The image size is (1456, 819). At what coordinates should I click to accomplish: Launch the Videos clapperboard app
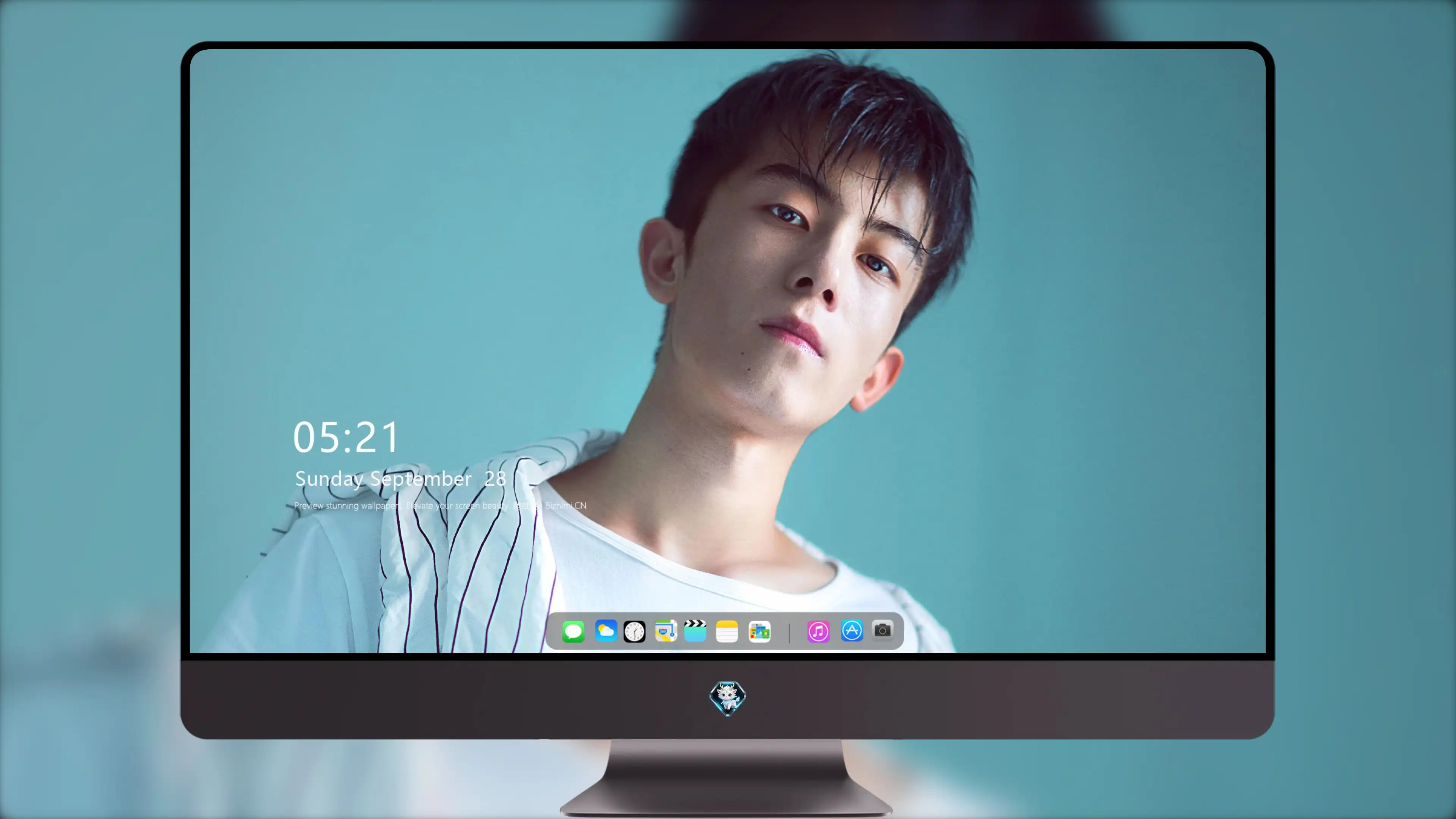coord(695,631)
